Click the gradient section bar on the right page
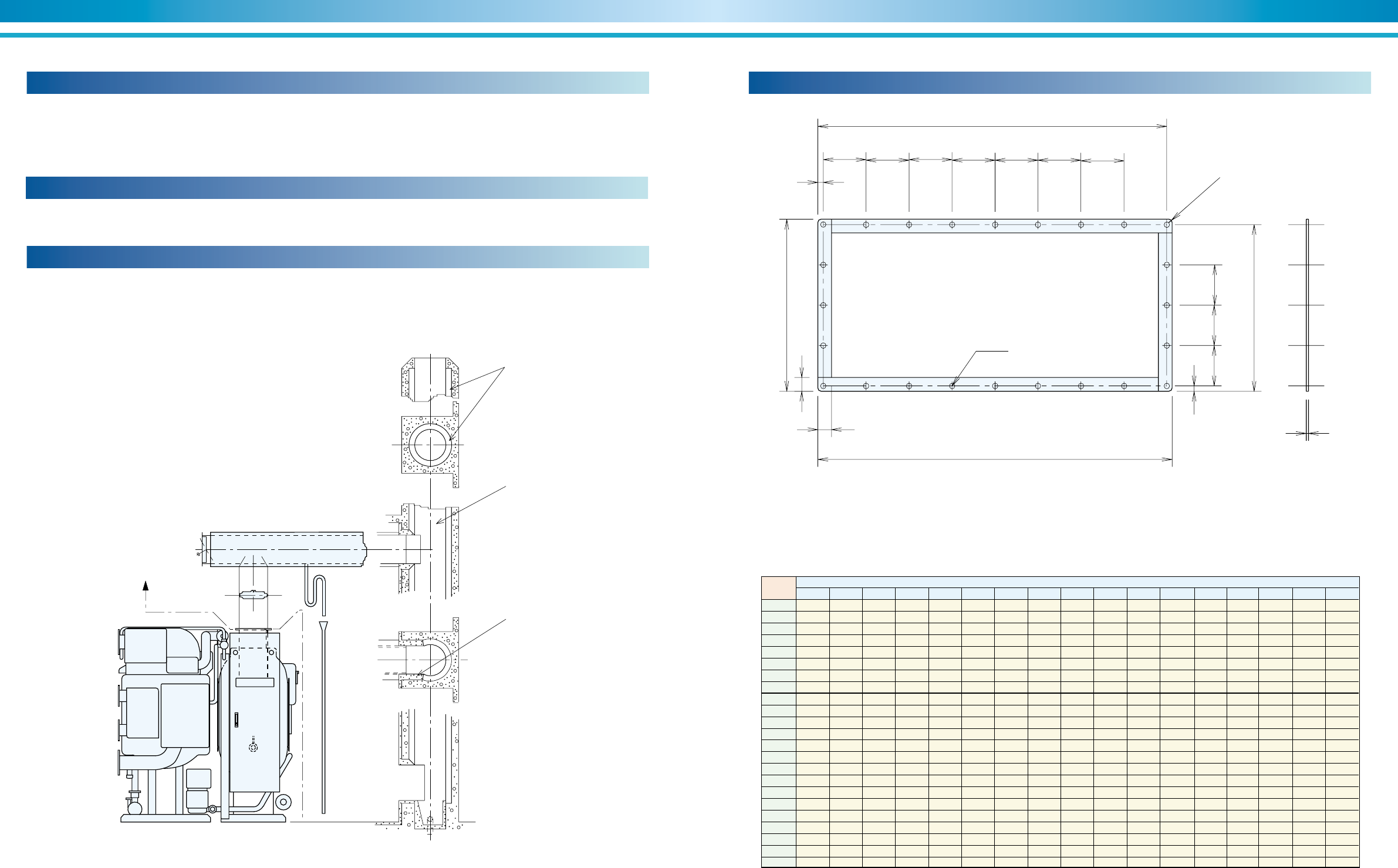 coord(1059,83)
